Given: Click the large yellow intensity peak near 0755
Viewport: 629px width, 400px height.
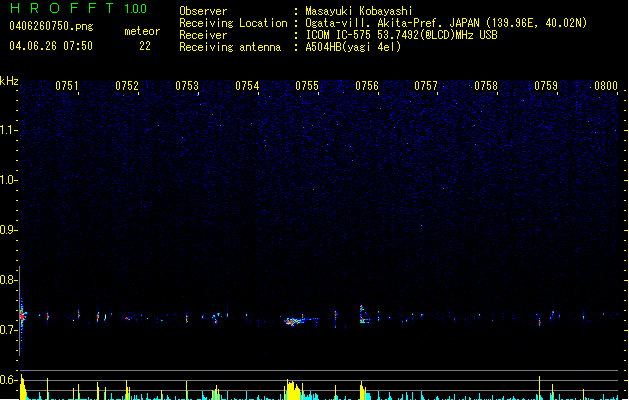Looking at the screenshot, I should click(294, 389).
